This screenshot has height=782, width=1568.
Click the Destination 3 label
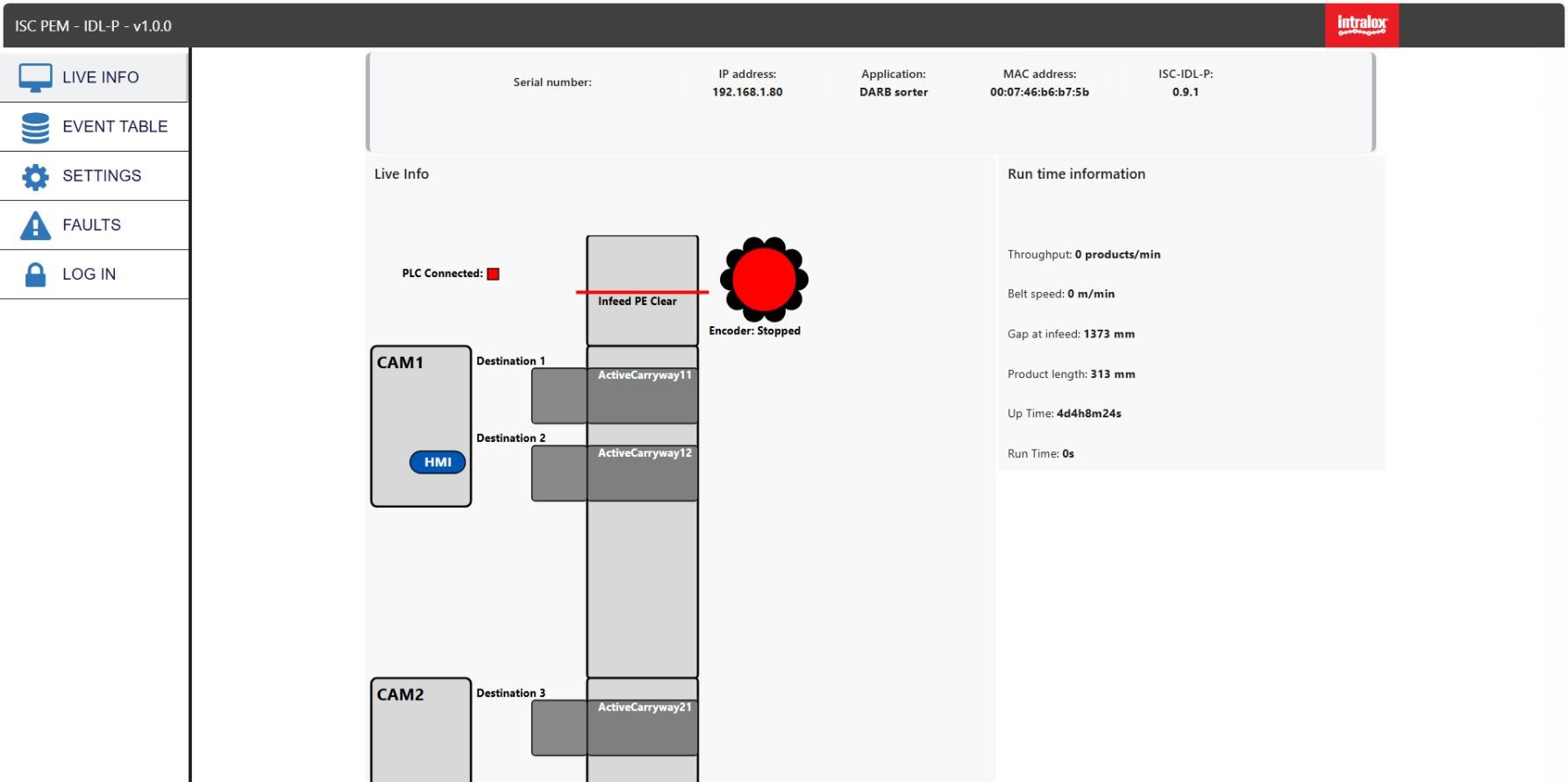510,693
